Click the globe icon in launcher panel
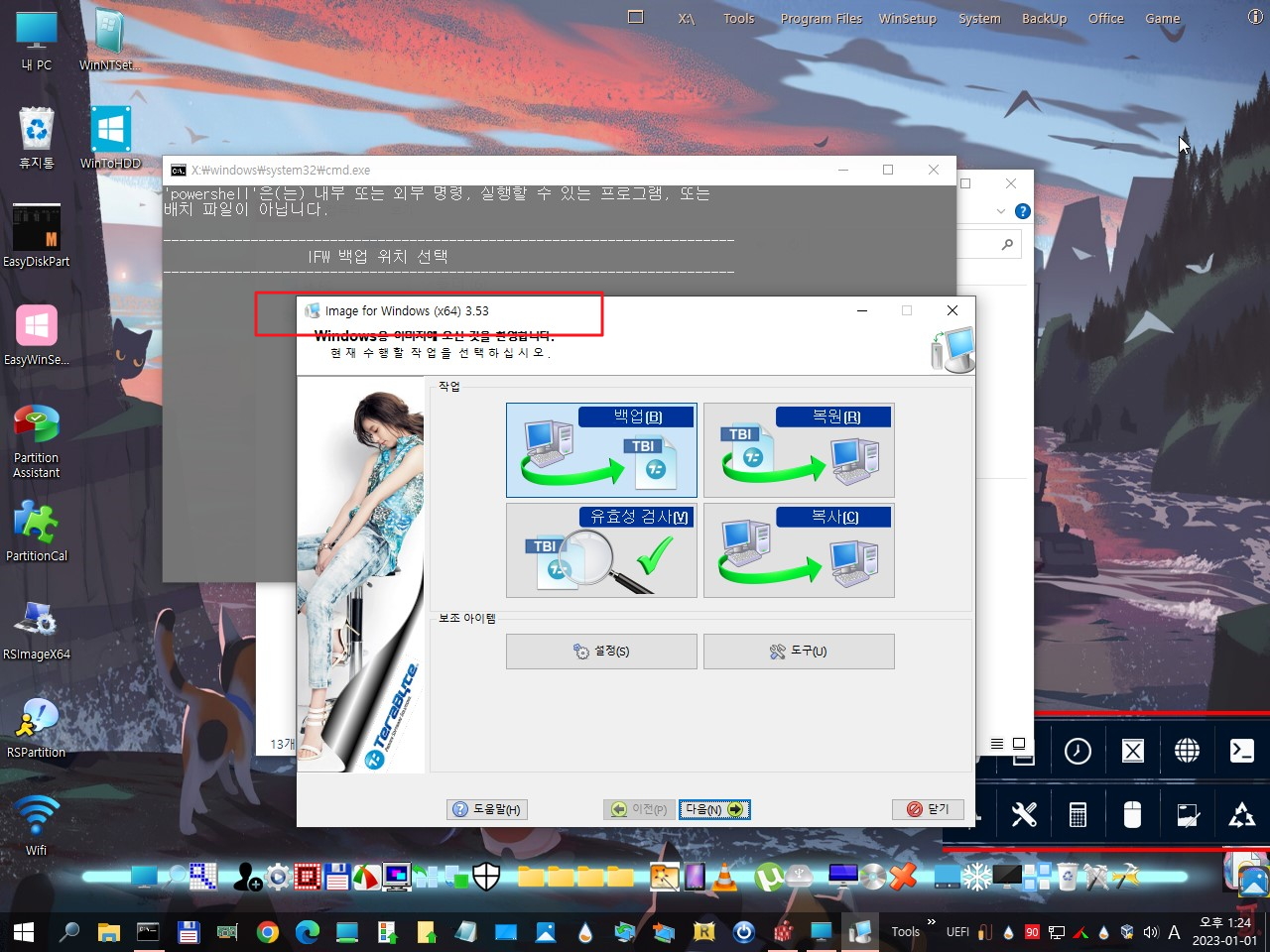Viewport: 1270px width, 952px height. 1187,751
